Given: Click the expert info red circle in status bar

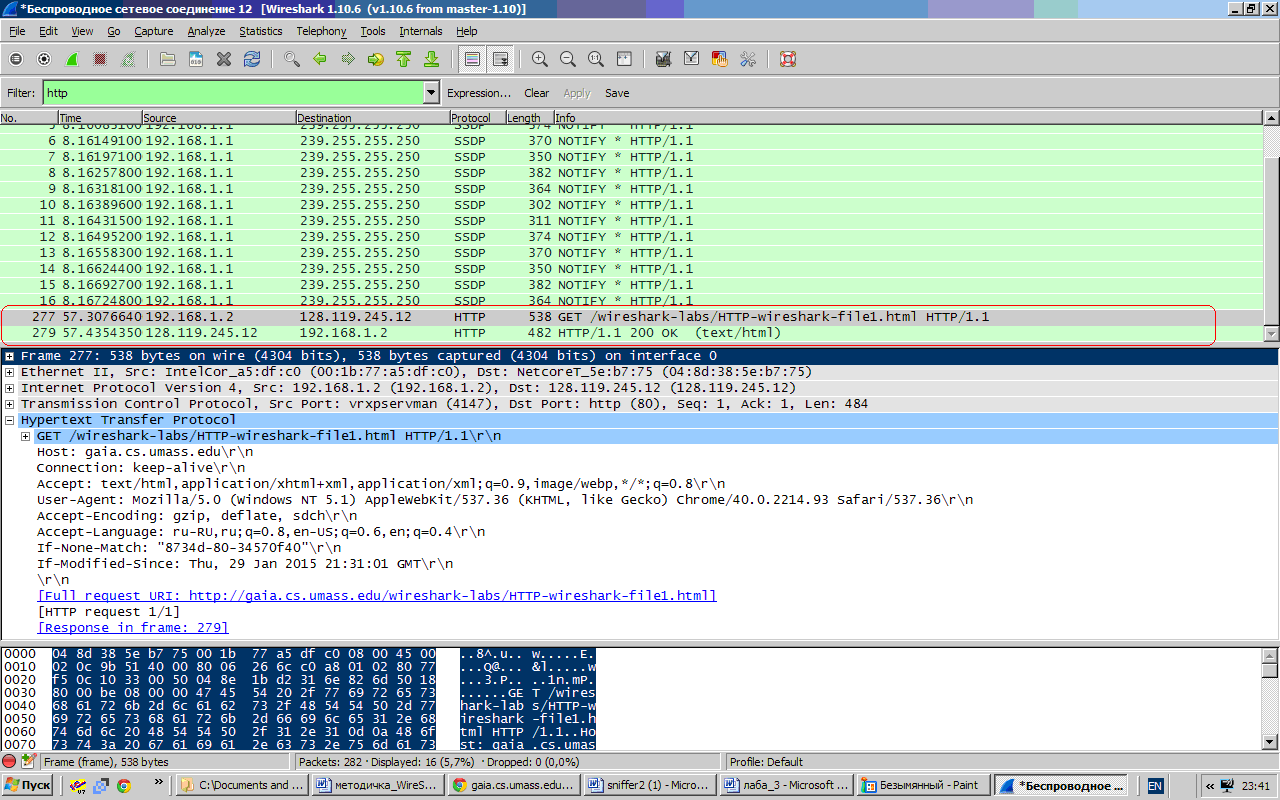Looking at the screenshot, I should [x=9, y=761].
